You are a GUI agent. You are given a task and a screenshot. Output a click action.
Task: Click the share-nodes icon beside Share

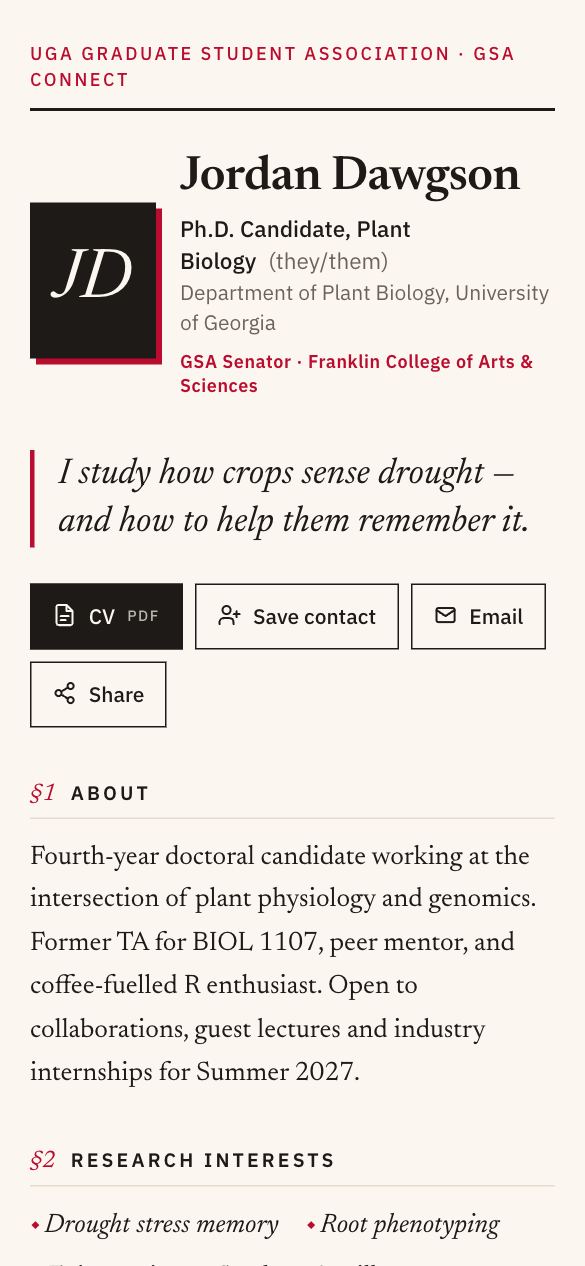65,693
